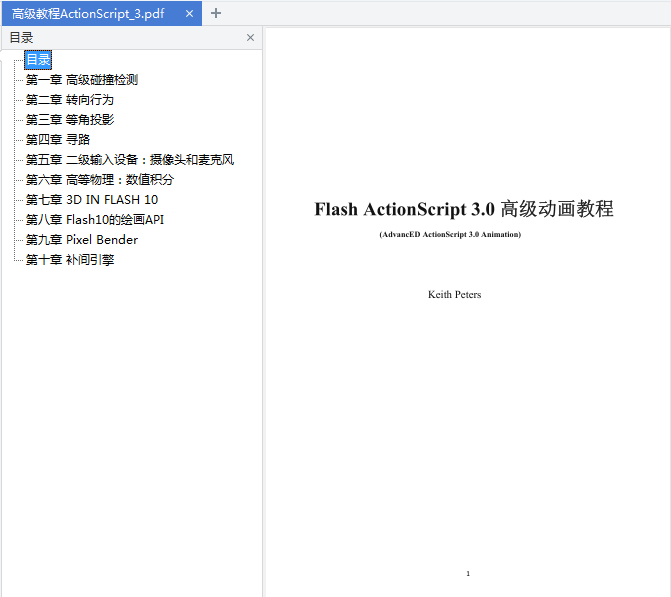Select the 目录 root bookmark
The width and height of the screenshot is (671, 597).
(38, 60)
